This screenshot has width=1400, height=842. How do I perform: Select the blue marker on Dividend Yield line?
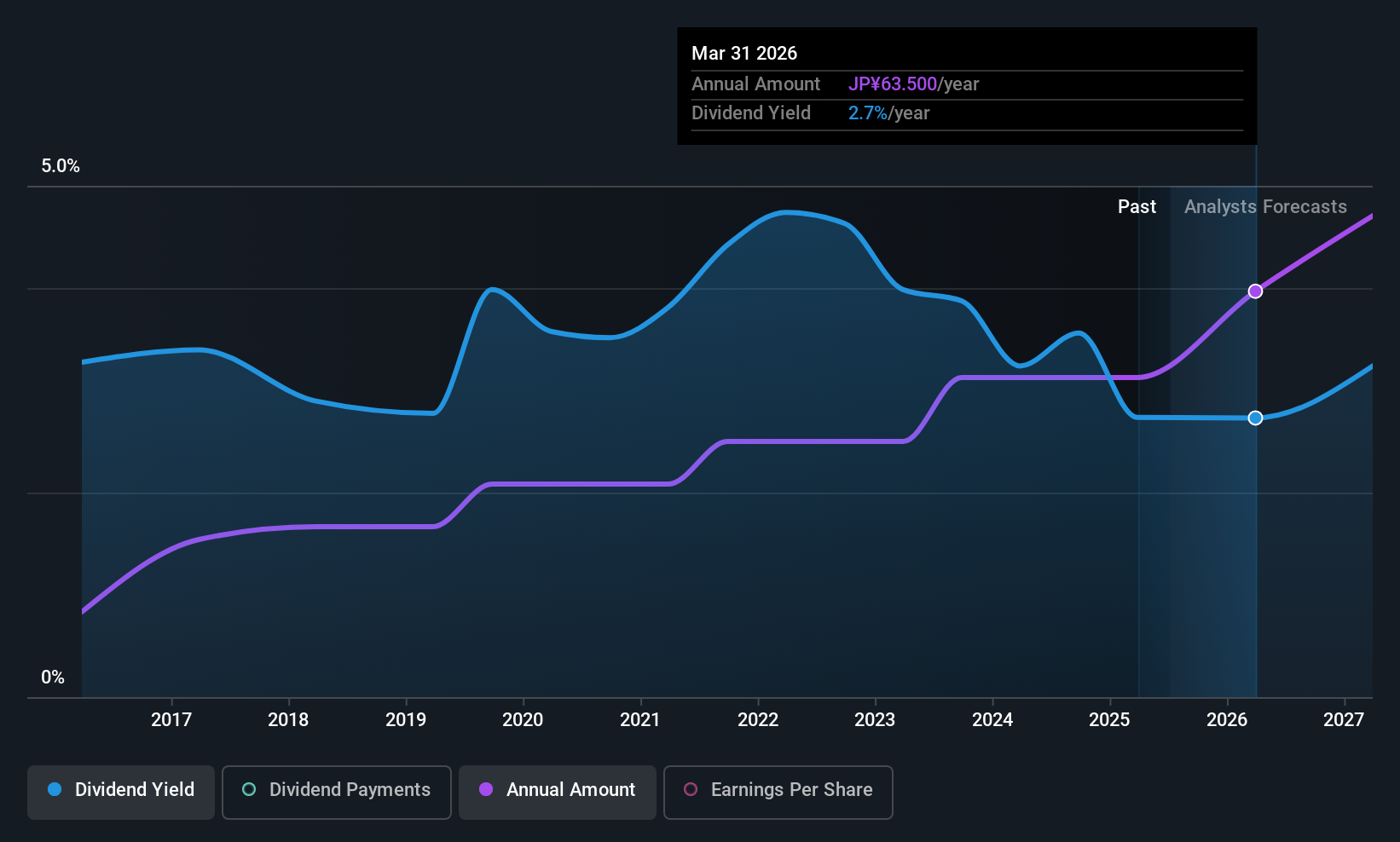point(1255,418)
